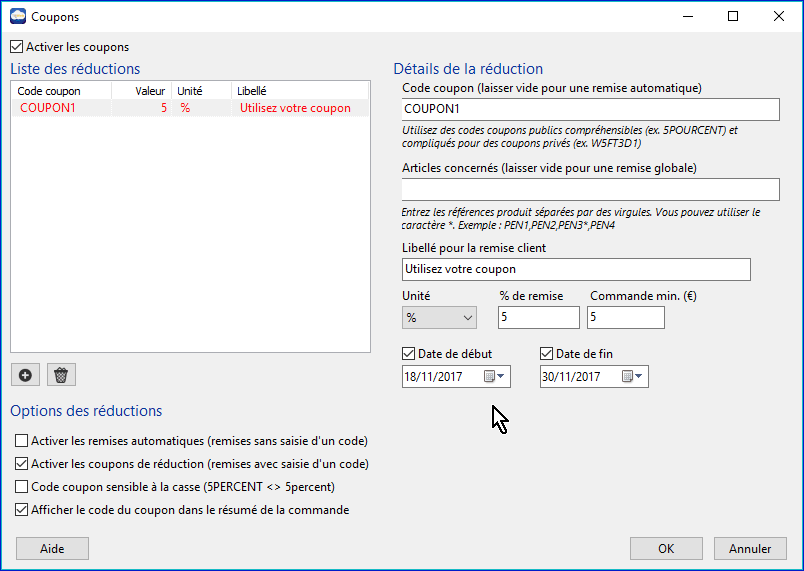Click into the Commande min. field

pos(626,317)
